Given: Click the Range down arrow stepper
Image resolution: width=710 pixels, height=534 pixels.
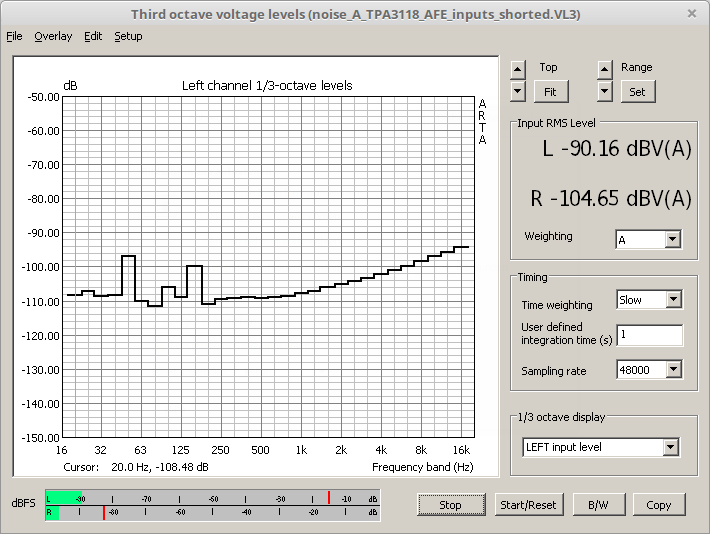Looking at the screenshot, I should 604,91.
